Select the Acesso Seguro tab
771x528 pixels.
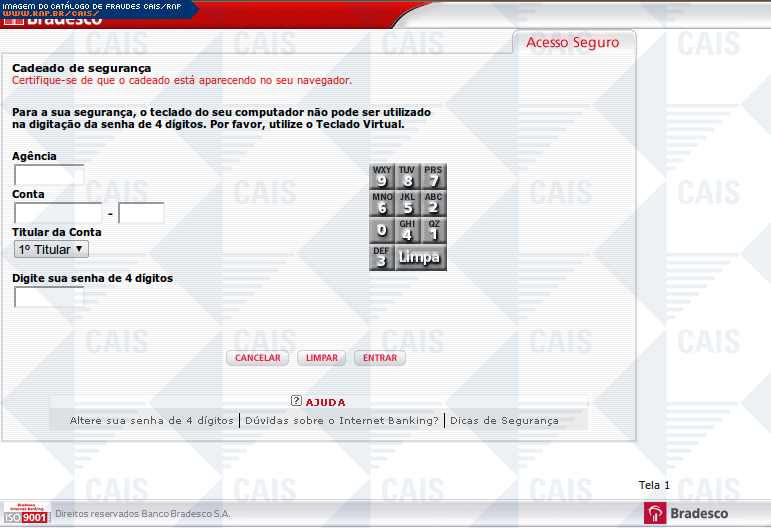[572, 43]
